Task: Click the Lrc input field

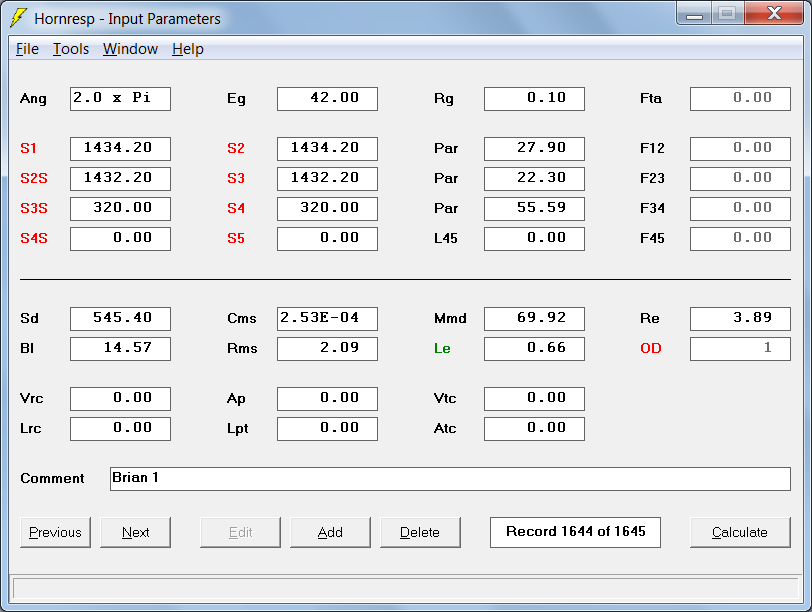Action: (120, 429)
